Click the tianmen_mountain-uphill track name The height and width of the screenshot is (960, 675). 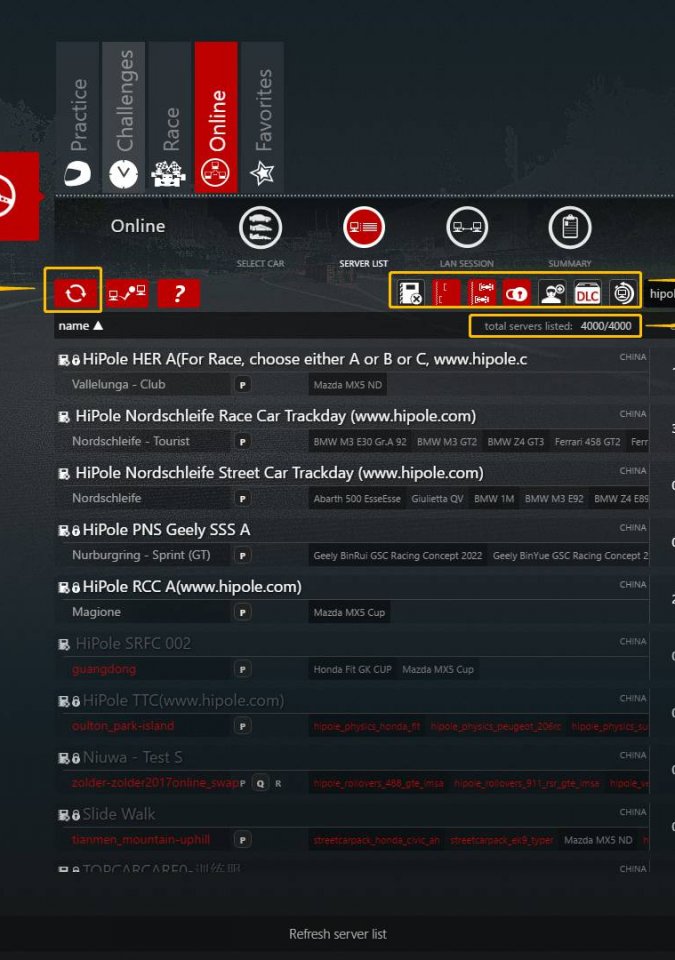[141, 839]
